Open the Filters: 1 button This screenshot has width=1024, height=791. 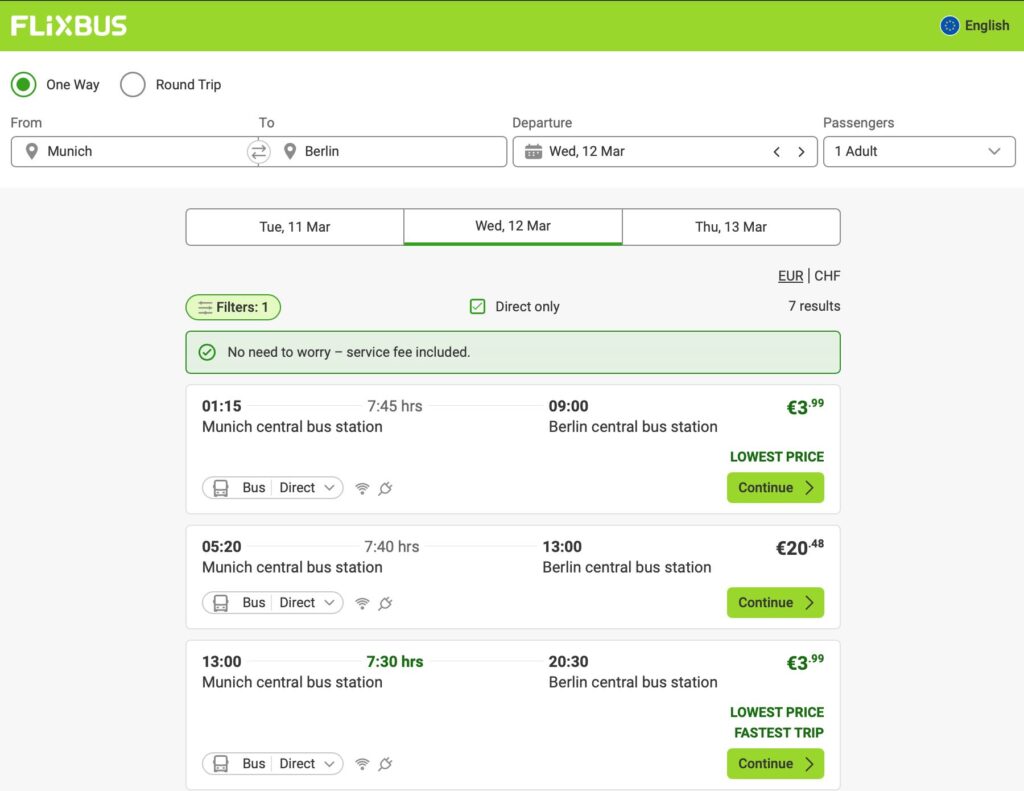click(x=233, y=307)
